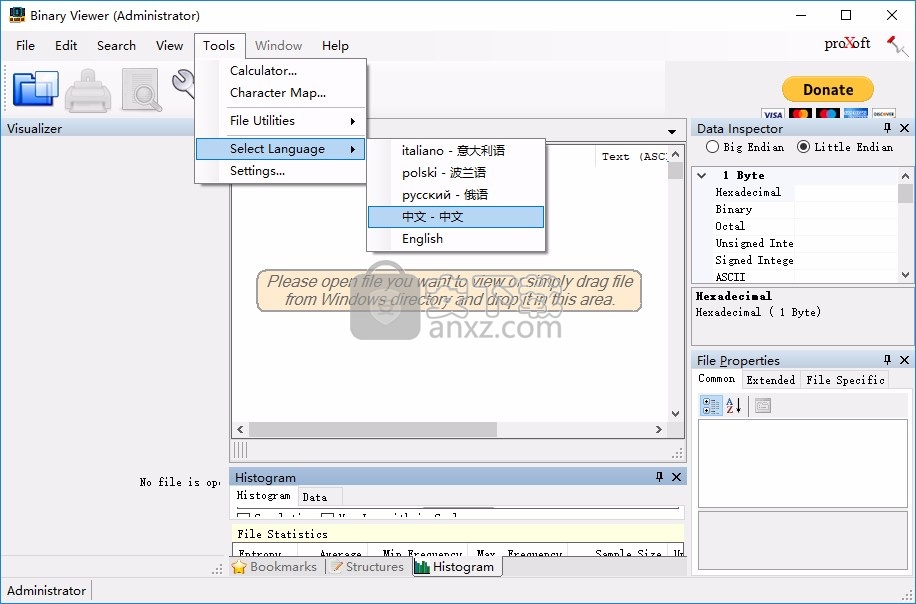Click Data Inspector scroll-up arrow
This screenshot has height=604, width=916.
(x=905, y=175)
